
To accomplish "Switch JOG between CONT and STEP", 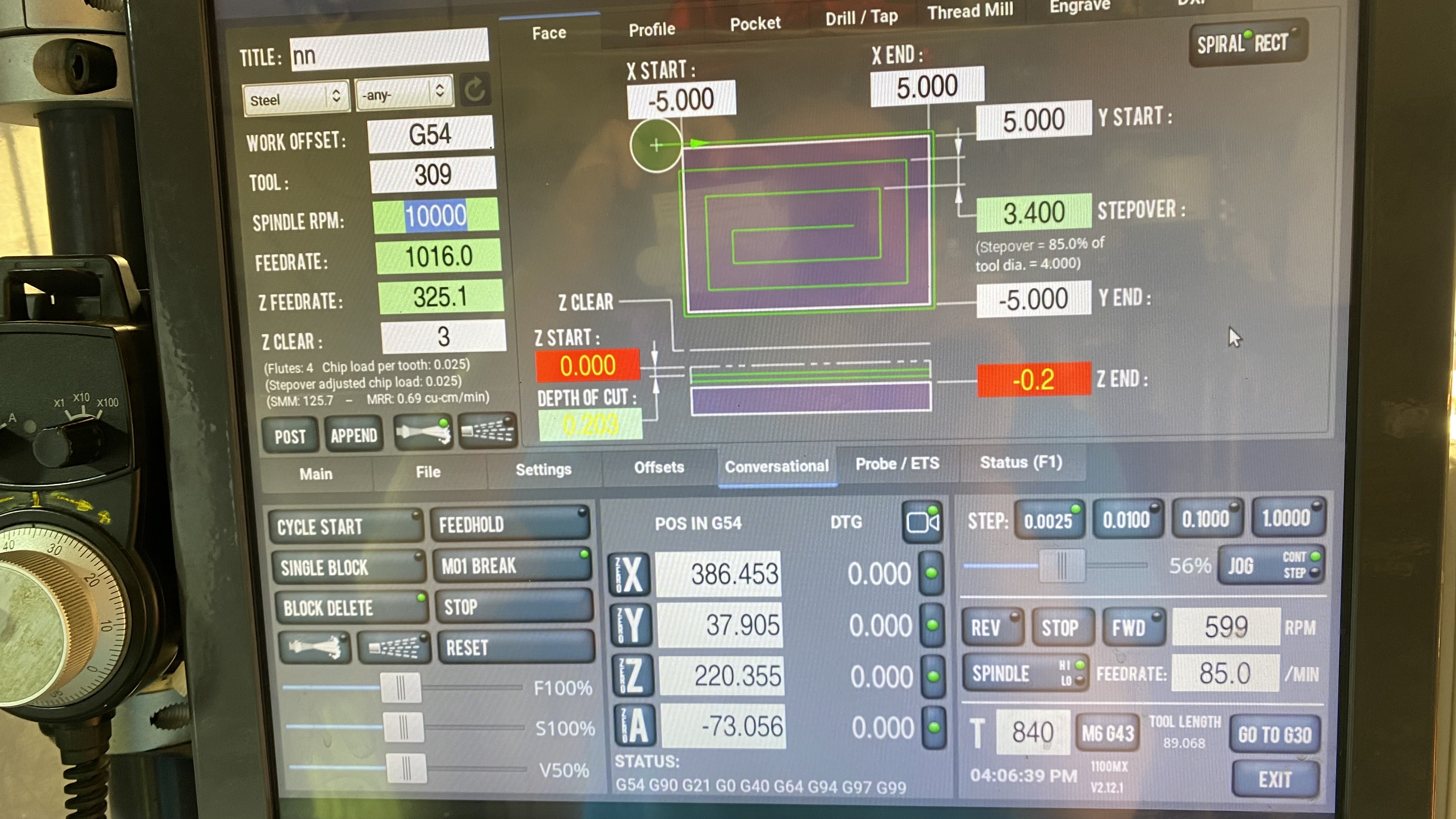I will point(1271,565).
